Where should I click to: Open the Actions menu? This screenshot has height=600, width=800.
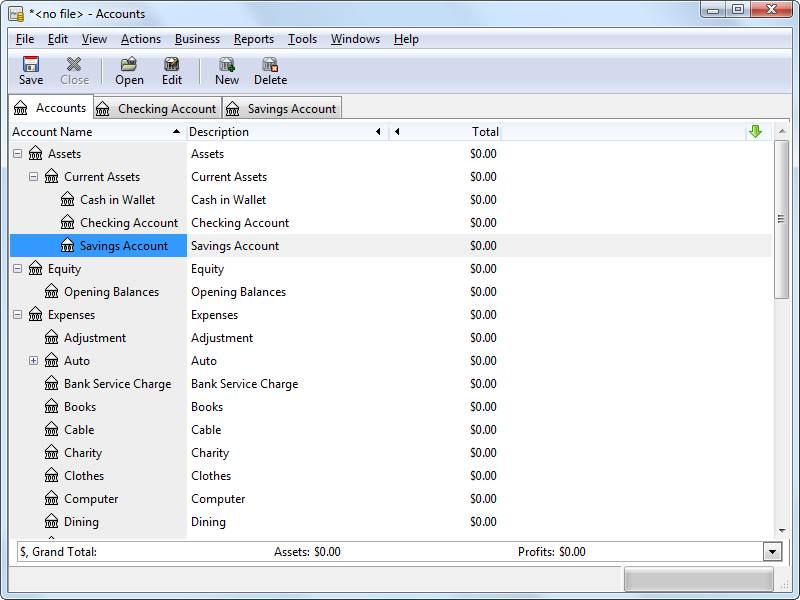(141, 39)
